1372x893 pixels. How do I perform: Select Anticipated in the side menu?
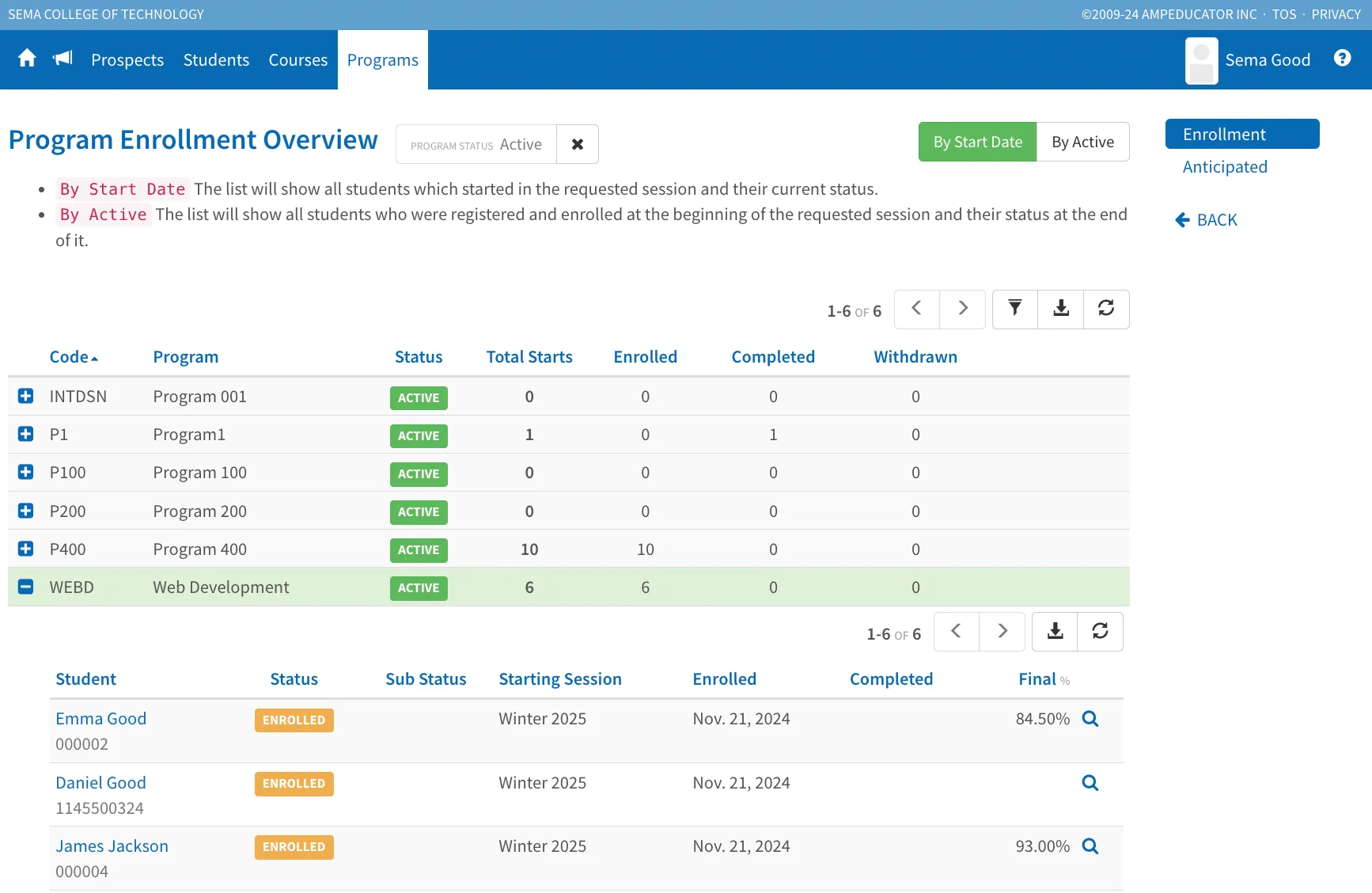[x=1225, y=167]
